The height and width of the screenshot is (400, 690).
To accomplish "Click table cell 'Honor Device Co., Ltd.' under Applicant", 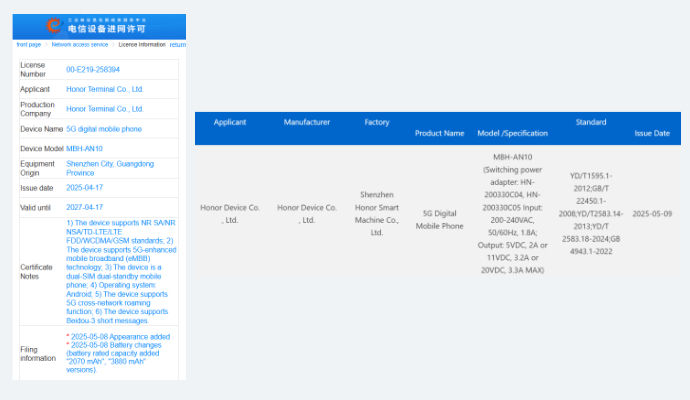I will click(230, 214).
